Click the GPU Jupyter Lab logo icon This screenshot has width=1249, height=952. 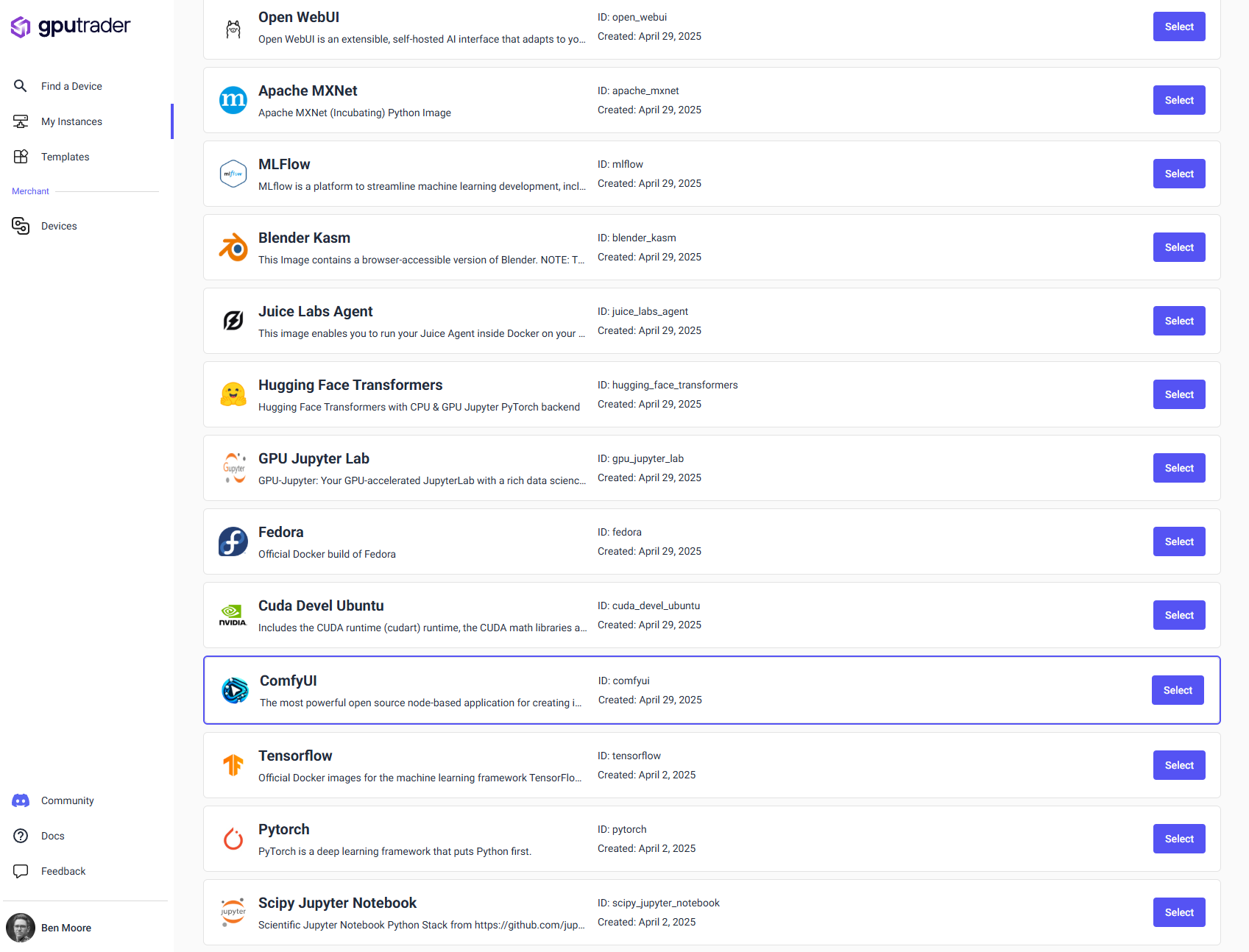(x=234, y=468)
